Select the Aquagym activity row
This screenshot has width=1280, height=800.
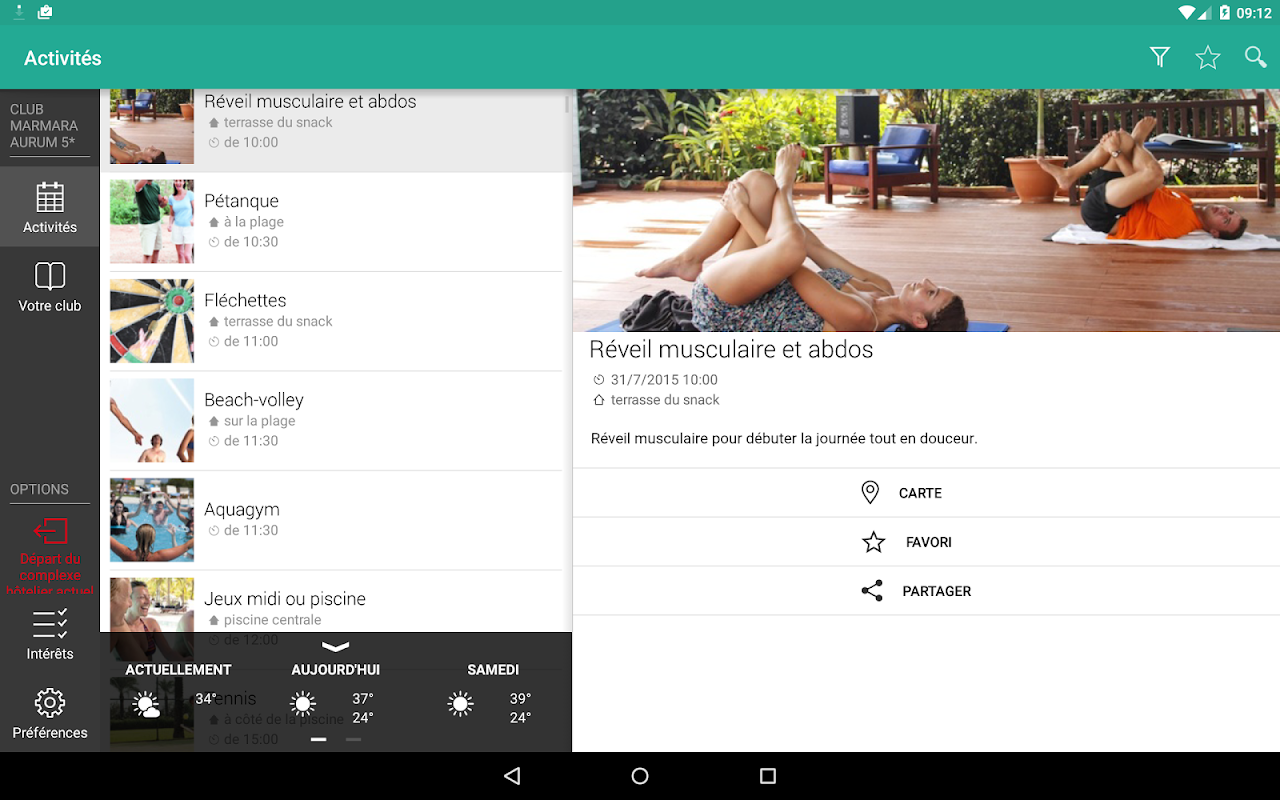point(336,520)
